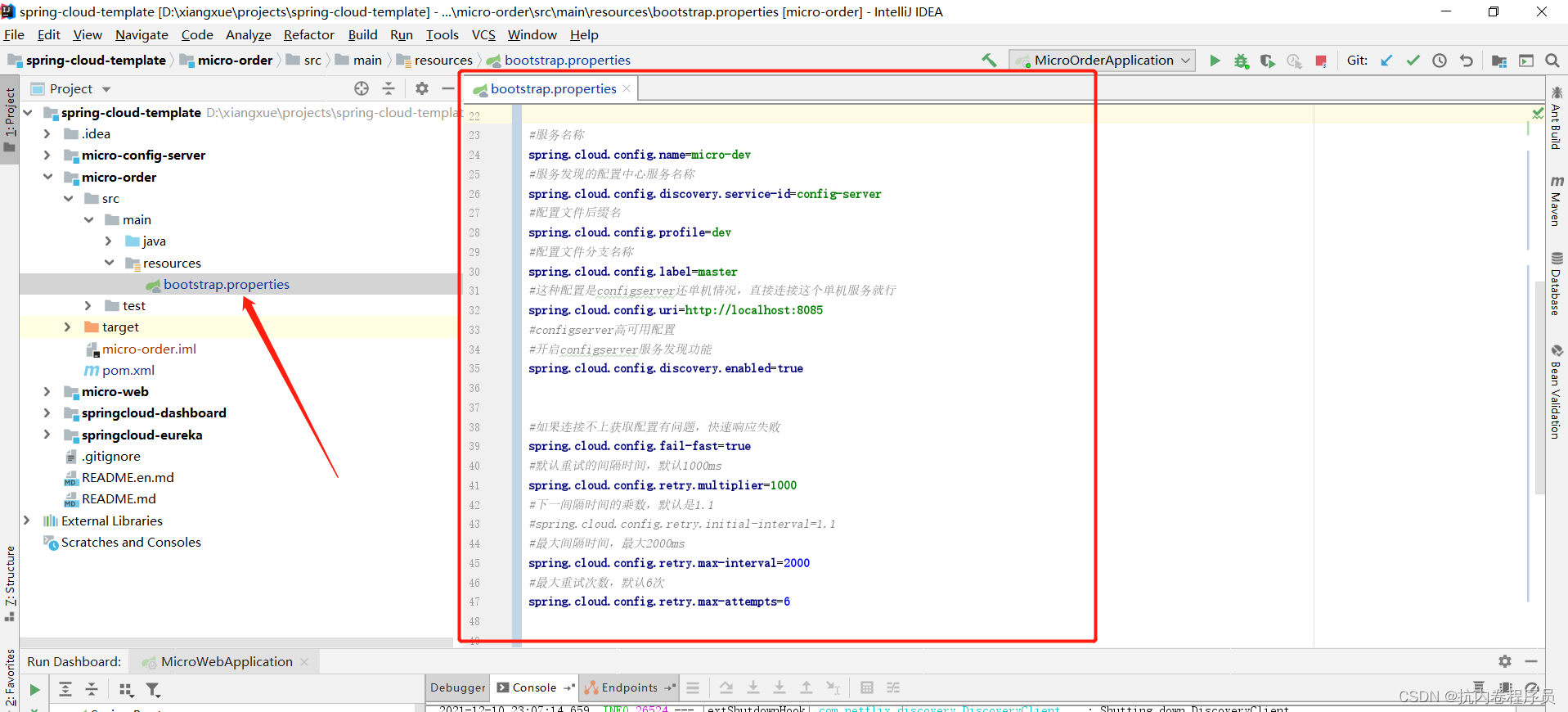Click Expand All in Run Dashboard
1568x712 pixels.
point(65,690)
